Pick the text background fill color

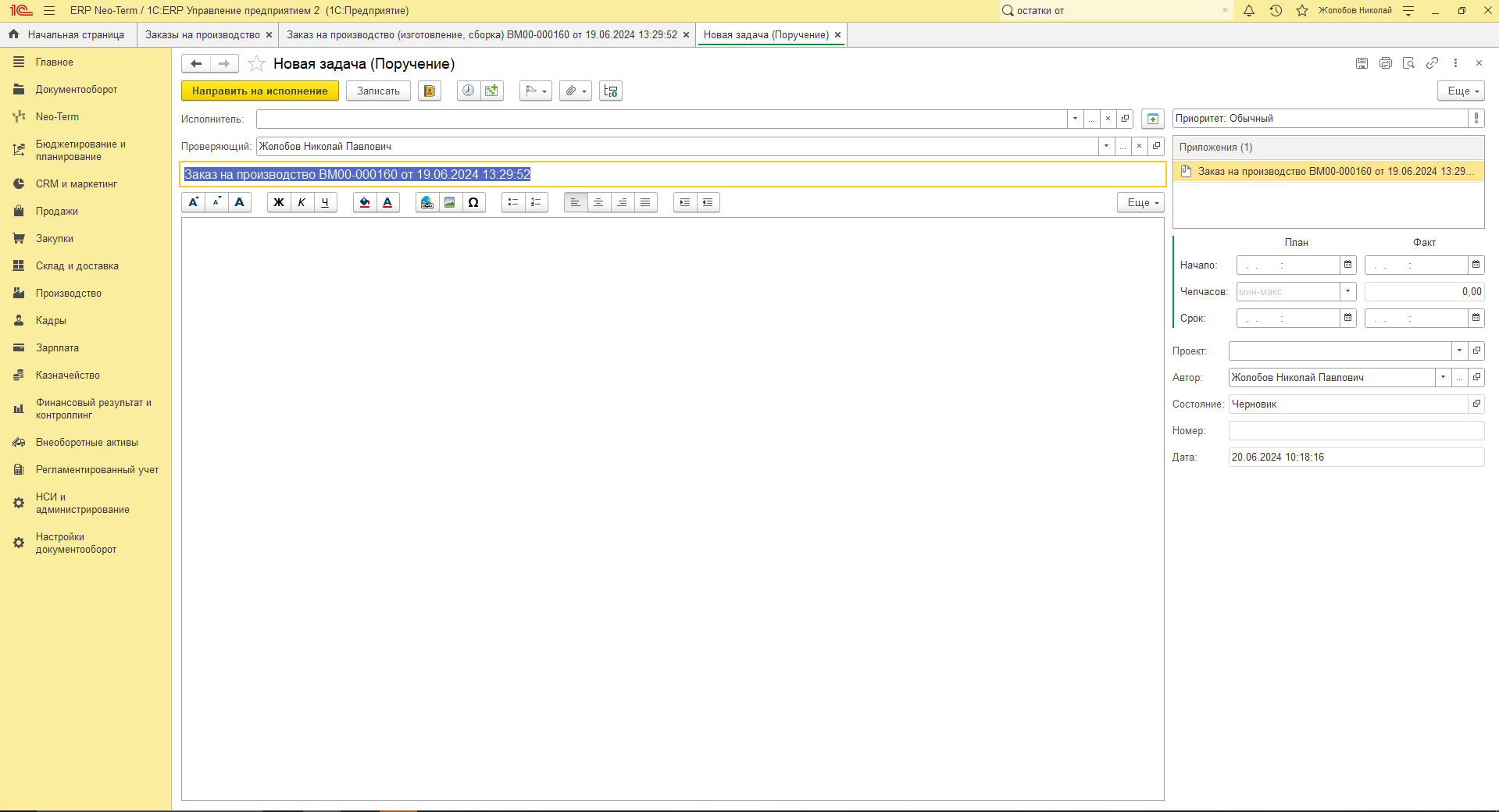tap(365, 202)
